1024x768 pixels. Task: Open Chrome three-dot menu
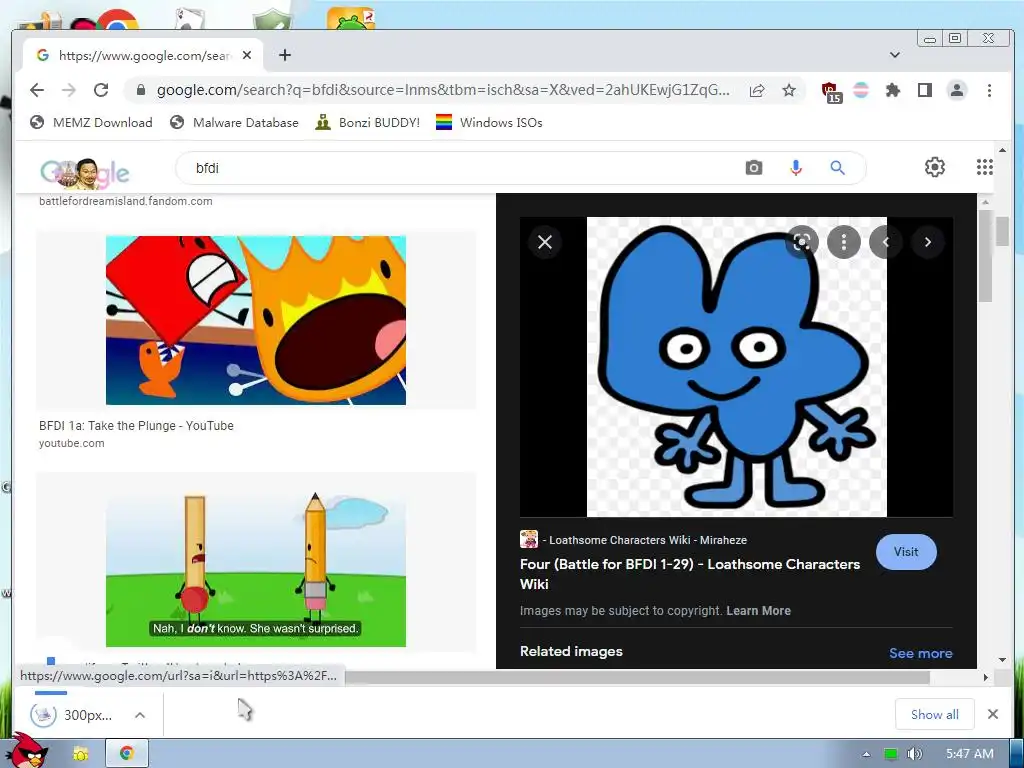(x=989, y=90)
